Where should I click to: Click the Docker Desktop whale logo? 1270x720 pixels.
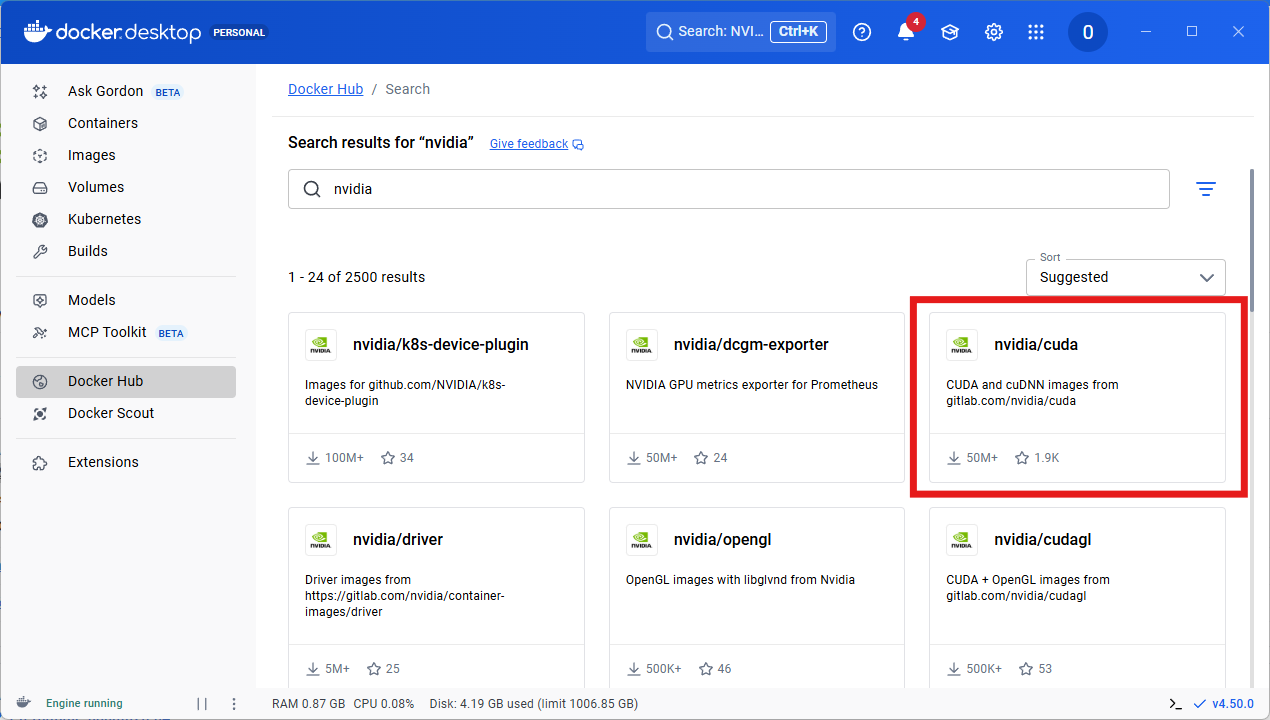click(36, 31)
